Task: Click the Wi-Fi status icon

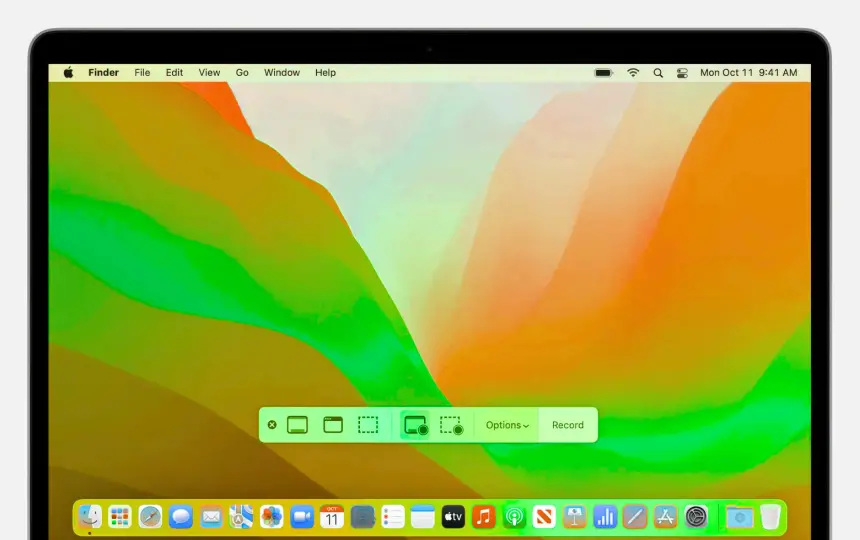Action: 632,73
